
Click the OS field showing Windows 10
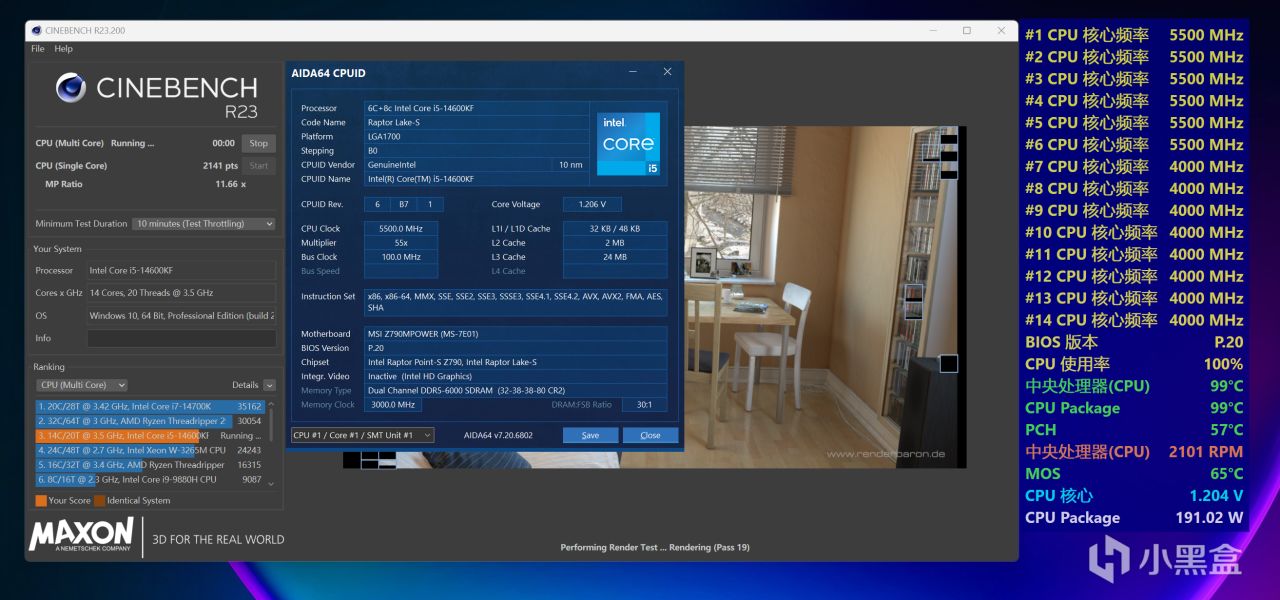(x=181, y=316)
